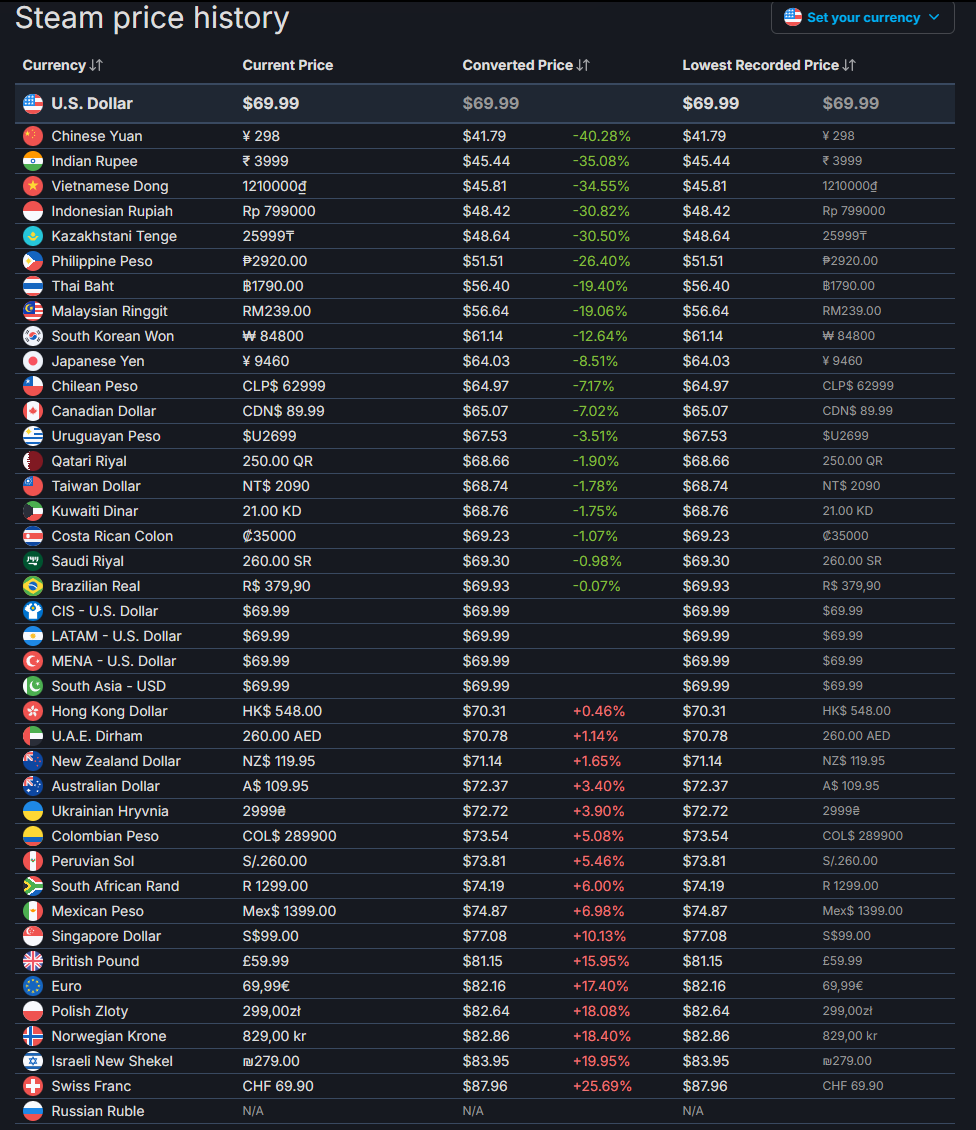Image resolution: width=976 pixels, height=1130 pixels.
Task: Click the NT$ 2090 current price
Action: (x=276, y=486)
